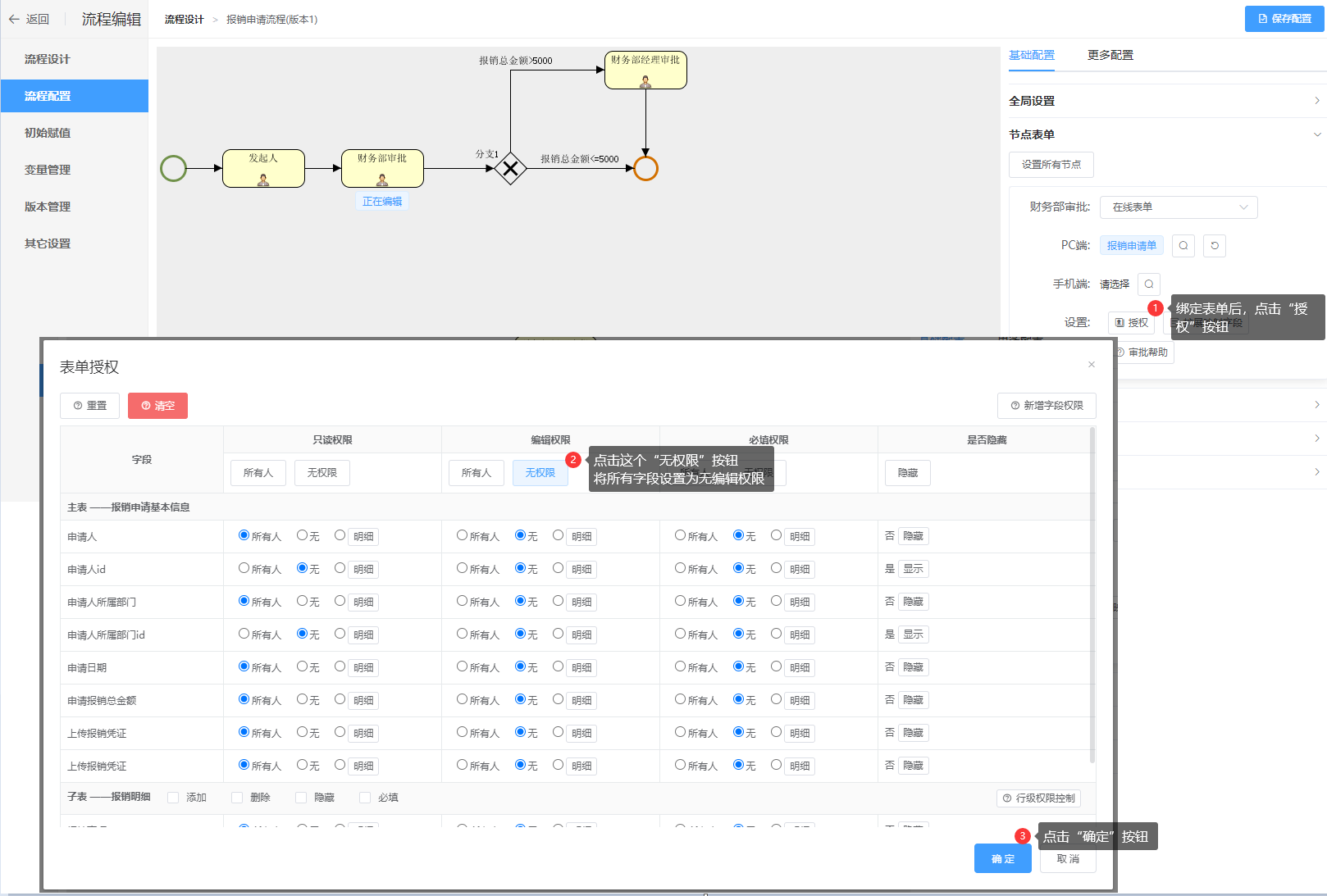1327x896 pixels.
Task: Click 无权限 under the 编辑权限 header
Action: click(x=540, y=473)
